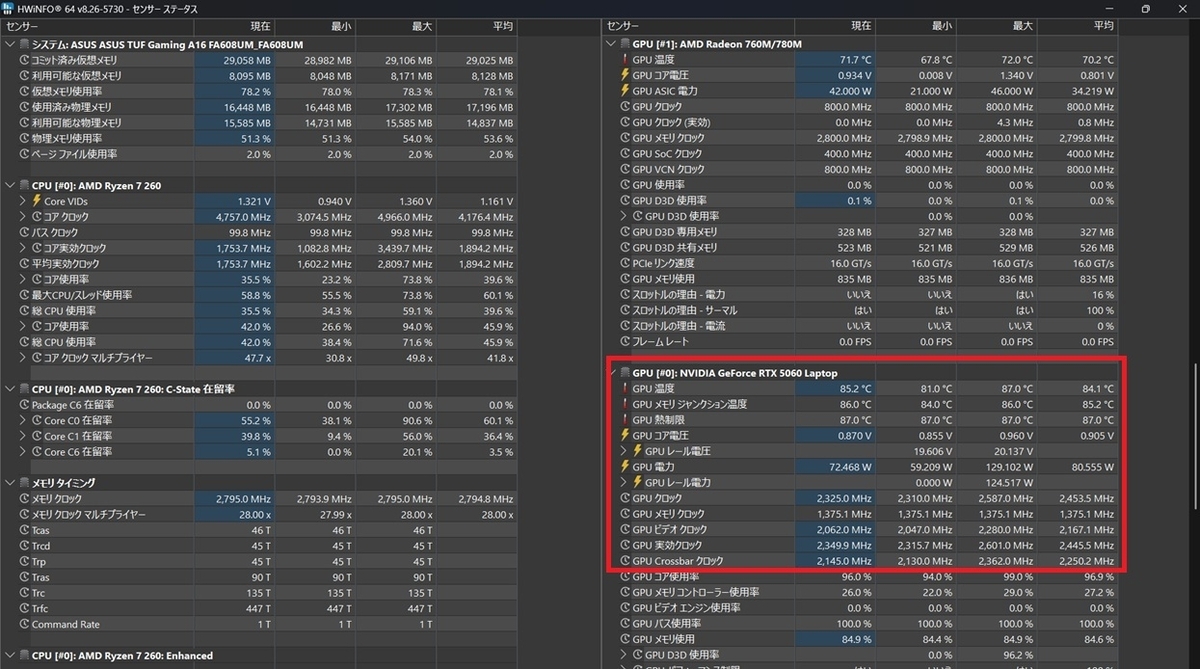The image size is (1200, 669).
Task: Expand the Radeon GPU D3D 使用率 child row
Action: pos(624,216)
